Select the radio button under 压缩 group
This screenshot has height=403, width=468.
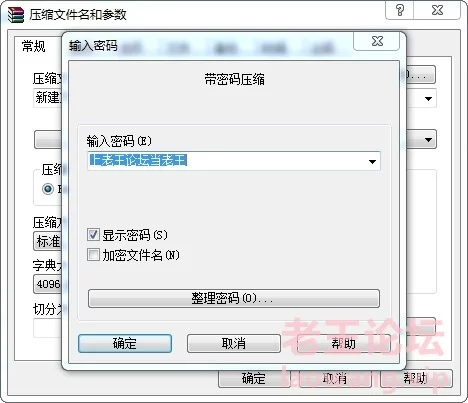48,189
